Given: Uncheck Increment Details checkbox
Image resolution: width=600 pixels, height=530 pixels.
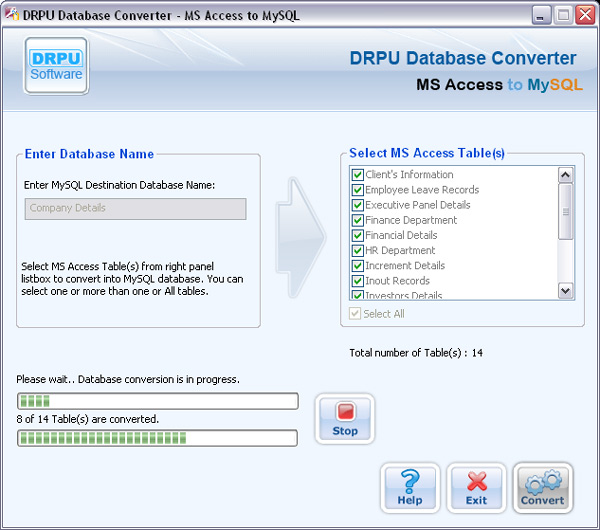Looking at the screenshot, I should click(x=357, y=266).
